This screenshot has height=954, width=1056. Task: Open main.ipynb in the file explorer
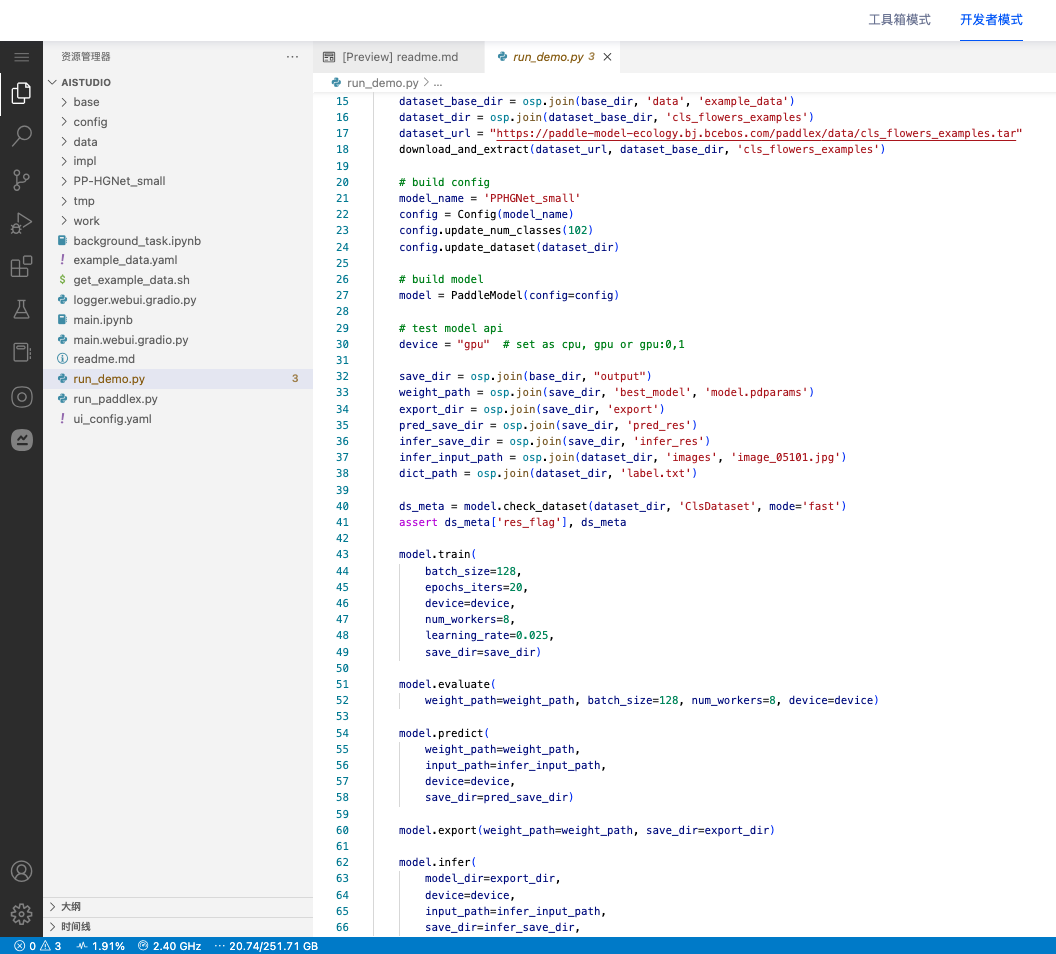tap(102, 320)
